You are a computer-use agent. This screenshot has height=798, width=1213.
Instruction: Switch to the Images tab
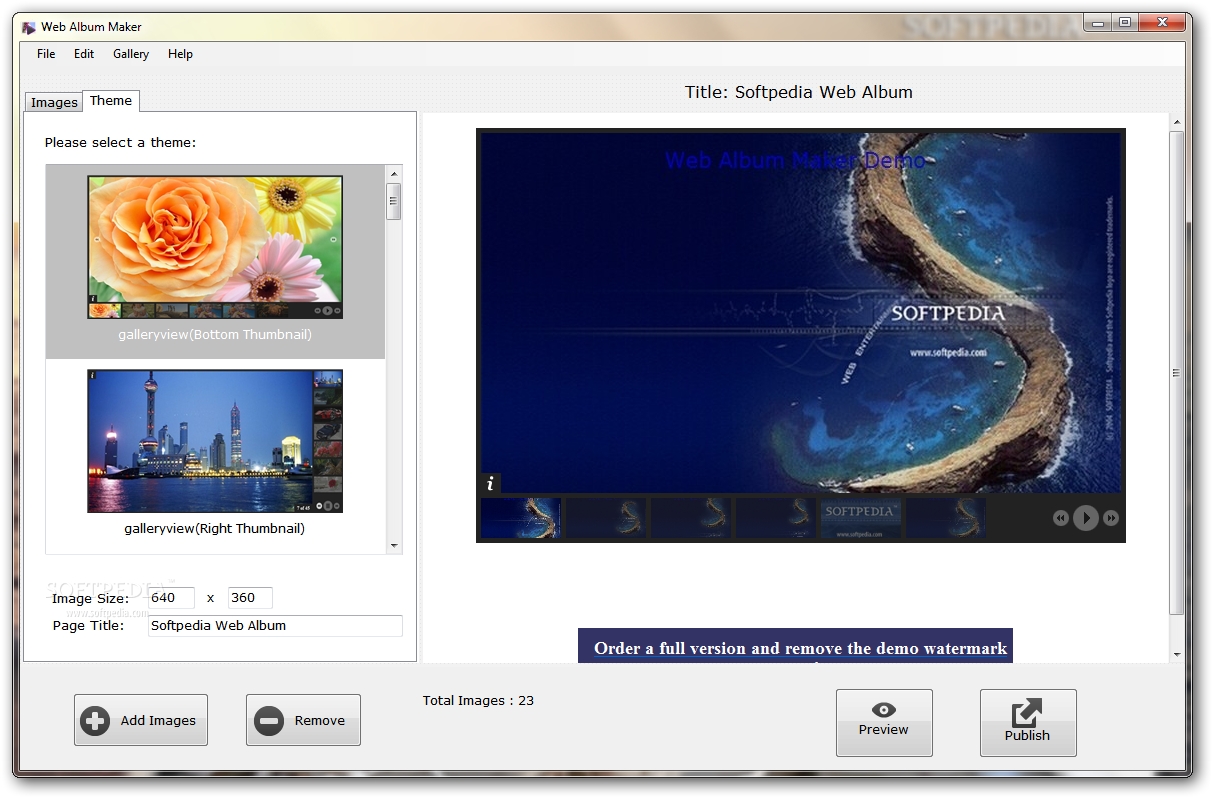tap(54, 102)
